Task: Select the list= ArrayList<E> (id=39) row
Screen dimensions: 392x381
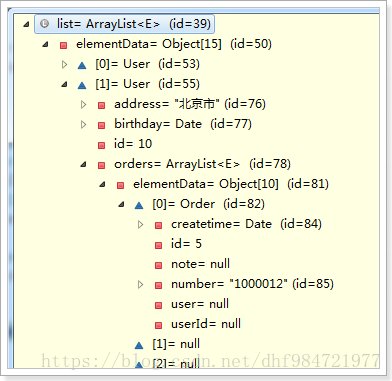Action: click(124, 24)
